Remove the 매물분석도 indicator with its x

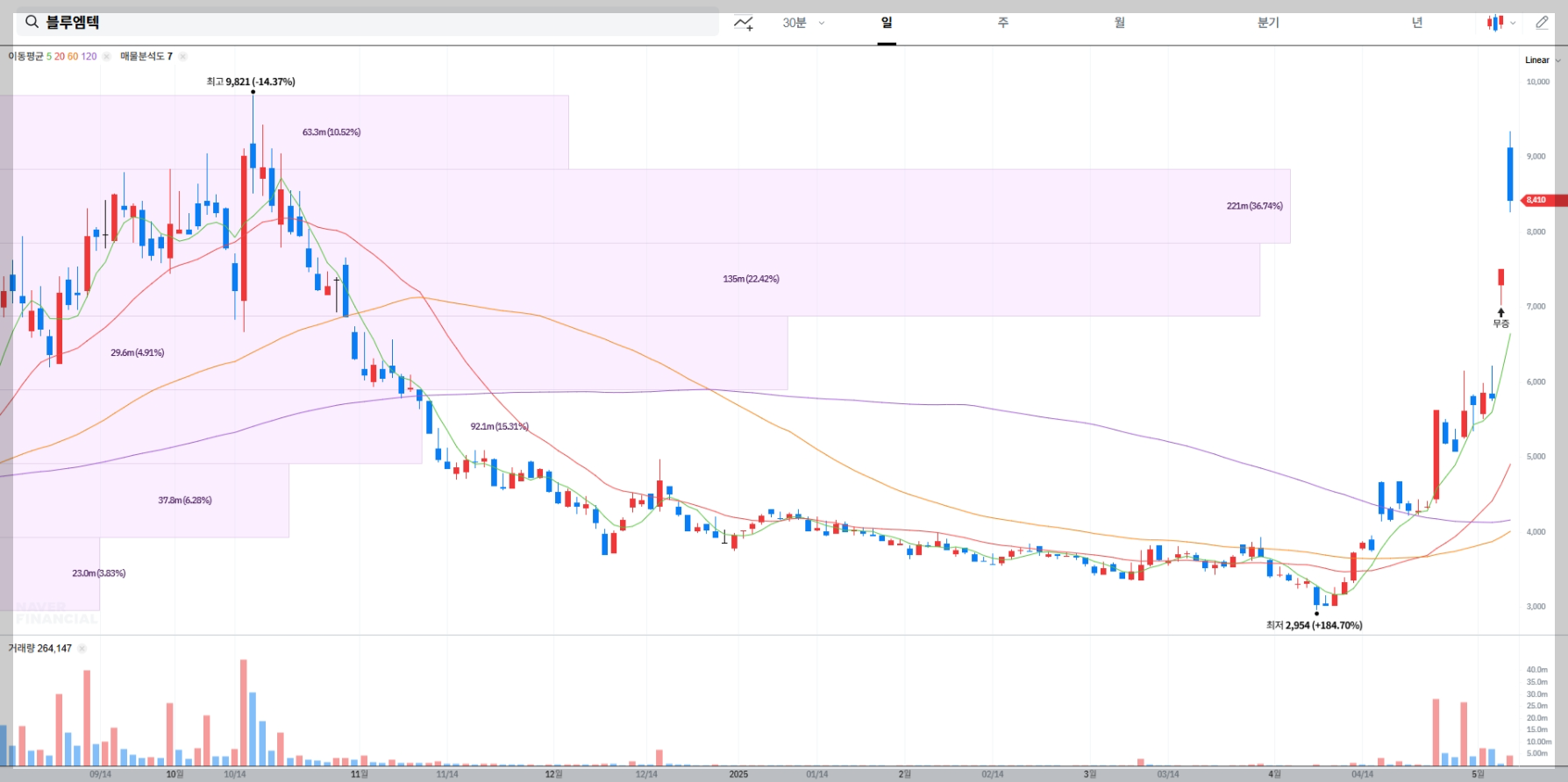pos(182,56)
